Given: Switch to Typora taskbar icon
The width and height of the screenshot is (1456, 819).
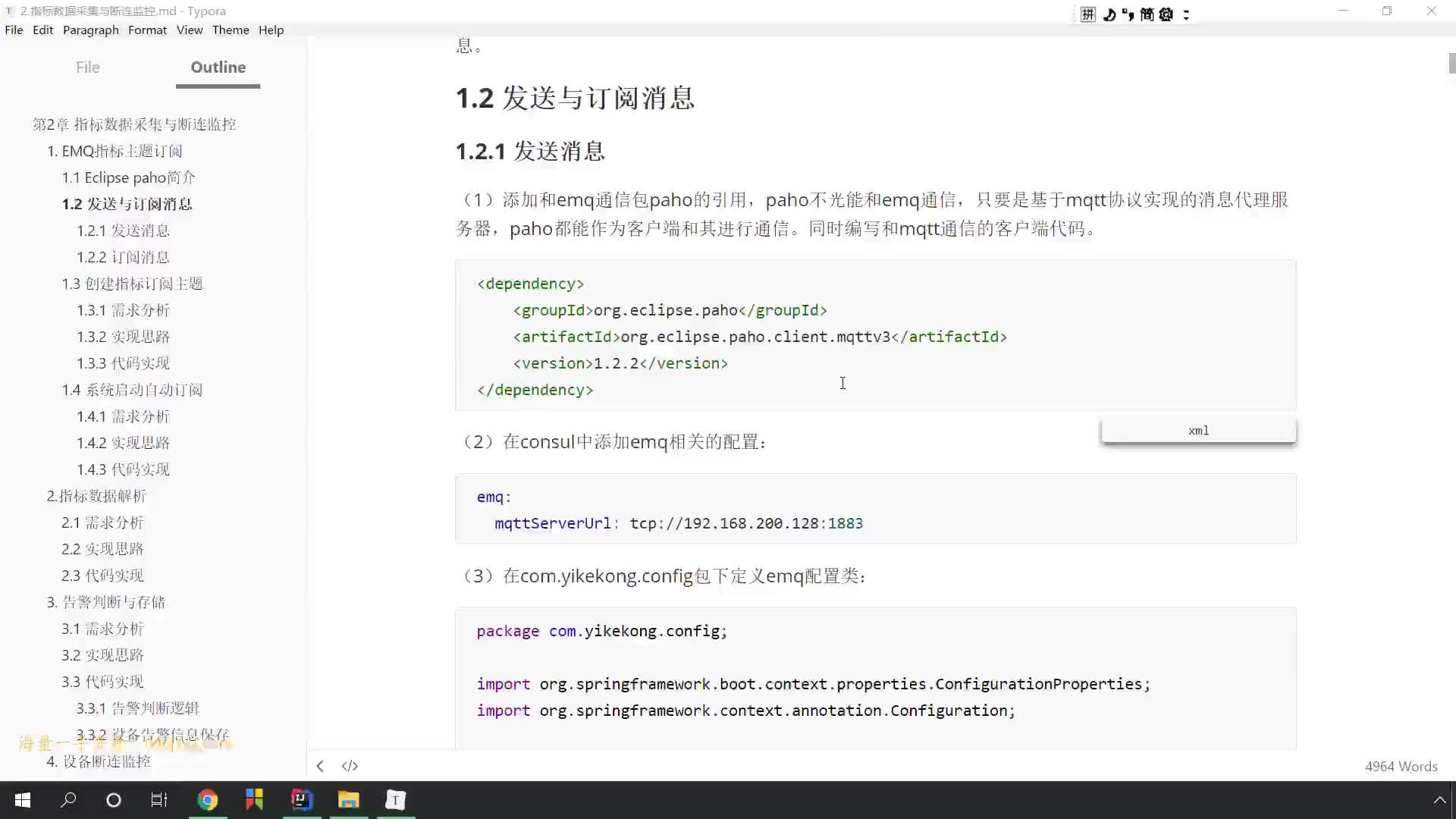Looking at the screenshot, I should [396, 800].
